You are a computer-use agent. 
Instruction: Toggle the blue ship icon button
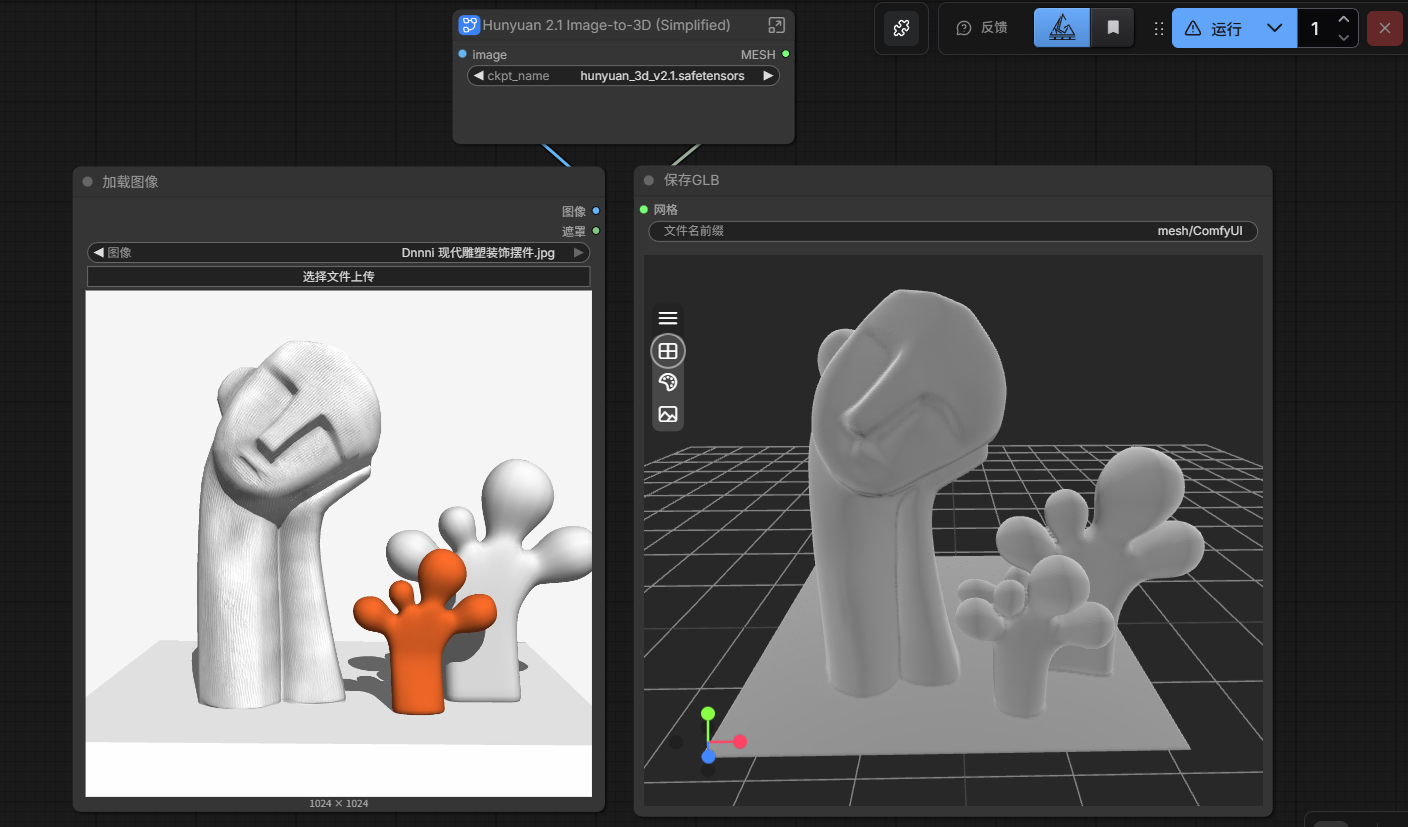click(1061, 28)
